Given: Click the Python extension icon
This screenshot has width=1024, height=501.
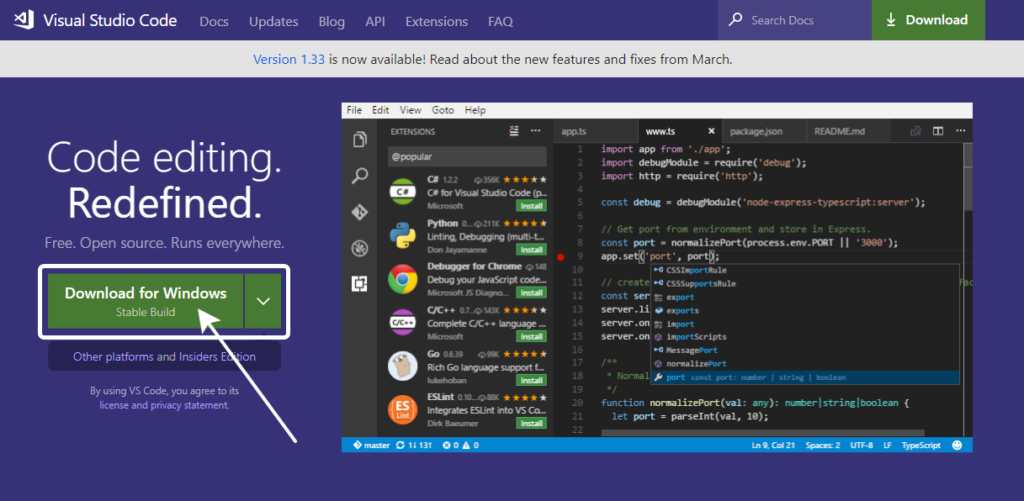Looking at the screenshot, I should (403, 236).
